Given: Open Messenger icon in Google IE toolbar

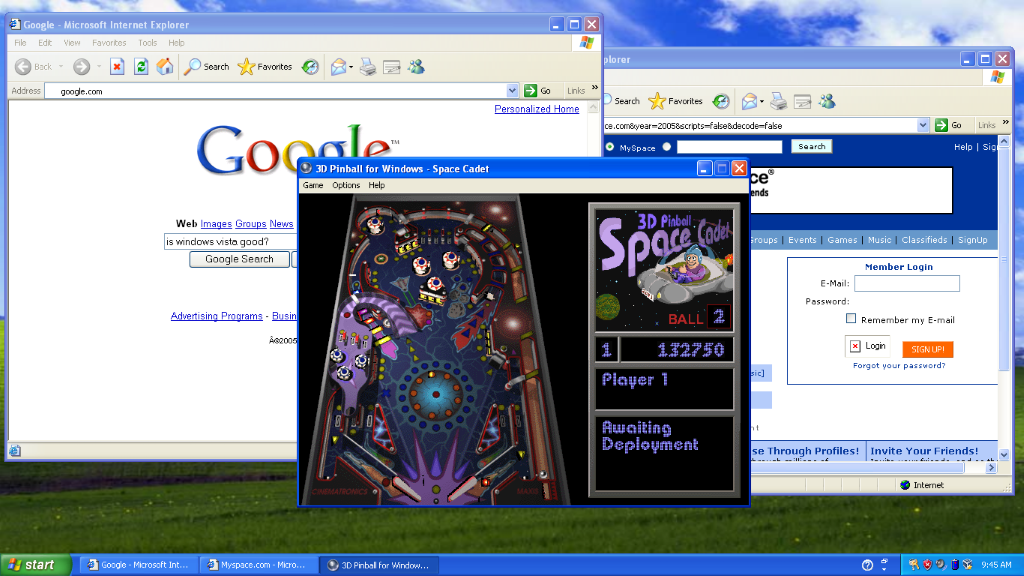Looking at the screenshot, I should [x=417, y=67].
